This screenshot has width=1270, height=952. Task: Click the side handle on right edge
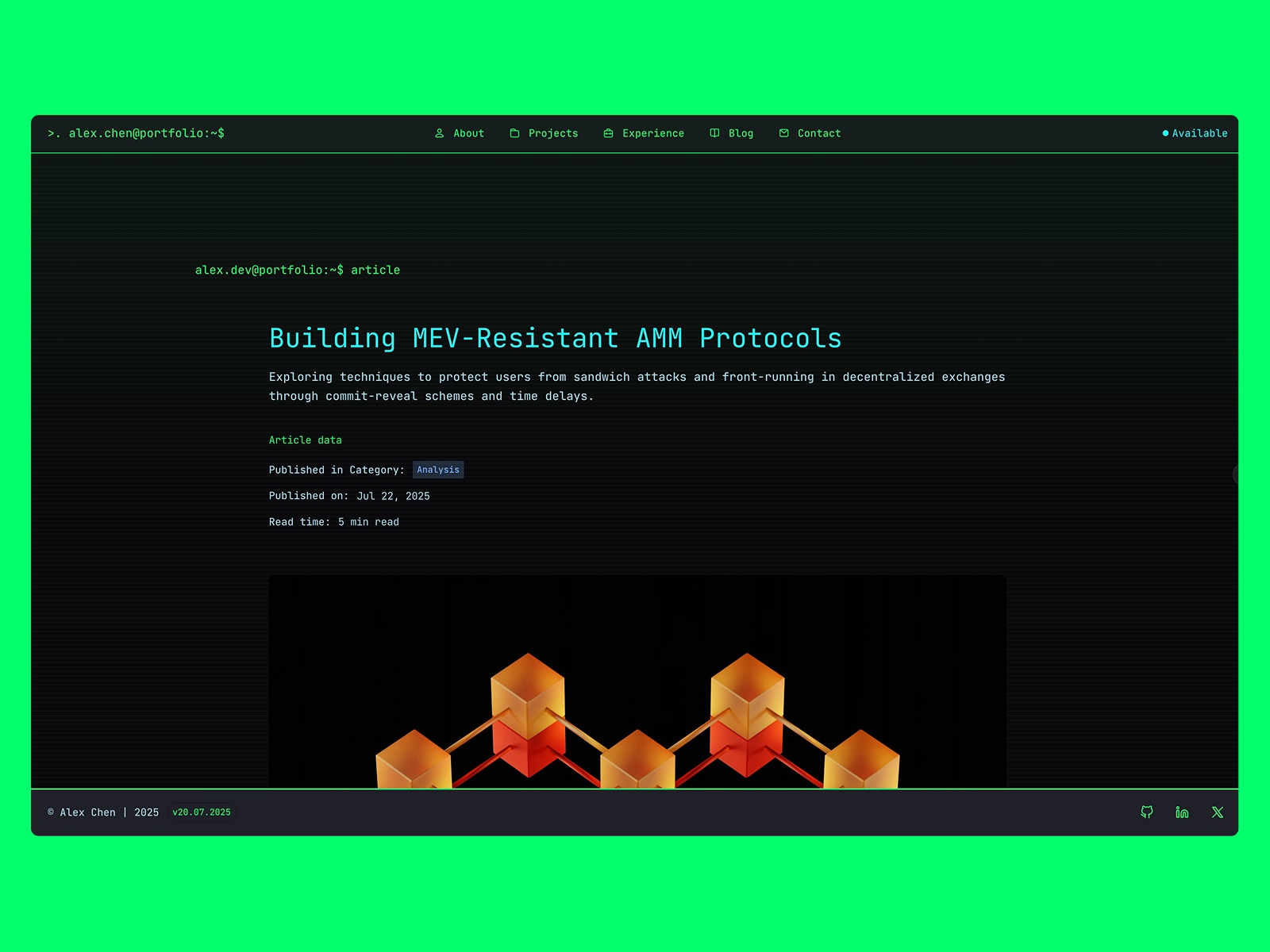(x=1235, y=474)
